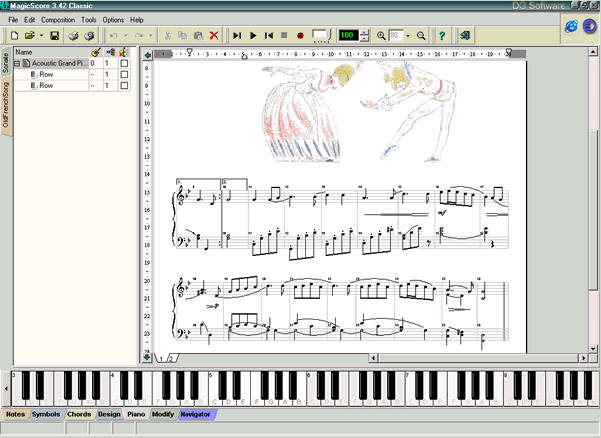
Task: Play from current position
Action: (237, 36)
